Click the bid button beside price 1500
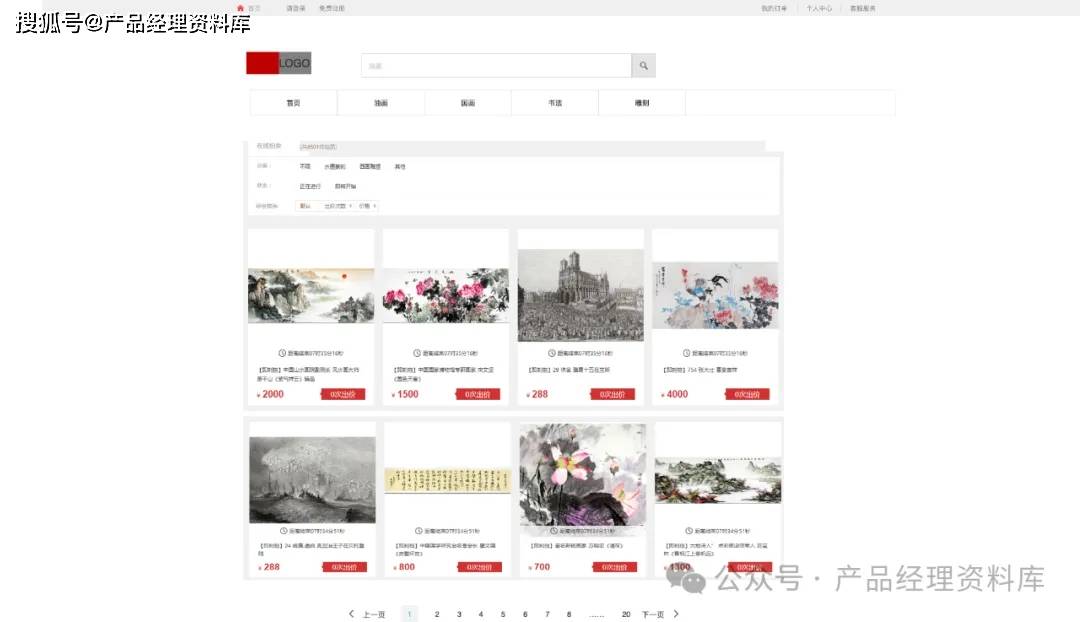The width and height of the screenshot is (1080, 622). point(478,394)
